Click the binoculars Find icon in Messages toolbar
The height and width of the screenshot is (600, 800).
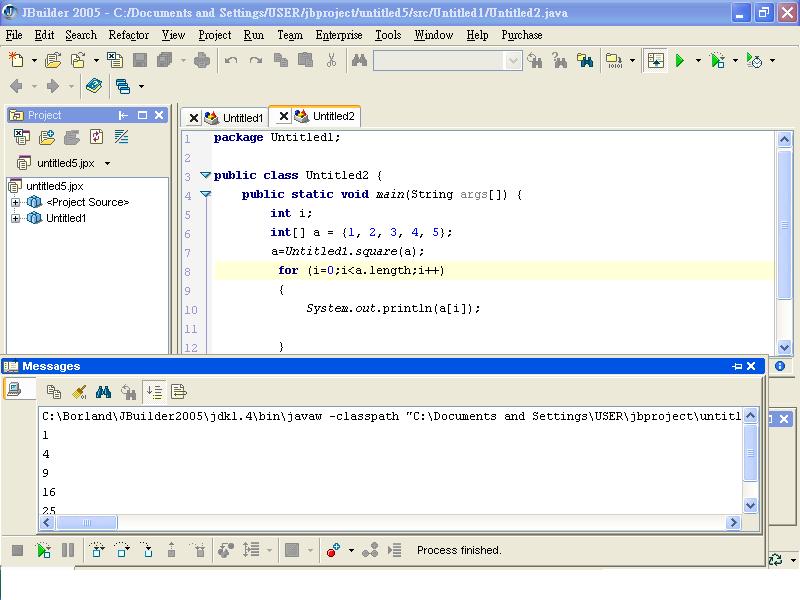click(103, 392)
